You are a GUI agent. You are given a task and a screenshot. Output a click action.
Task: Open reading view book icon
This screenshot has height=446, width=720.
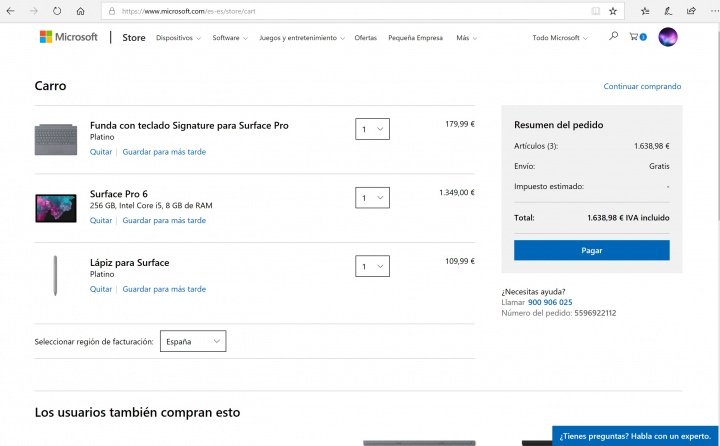point(596,11)
